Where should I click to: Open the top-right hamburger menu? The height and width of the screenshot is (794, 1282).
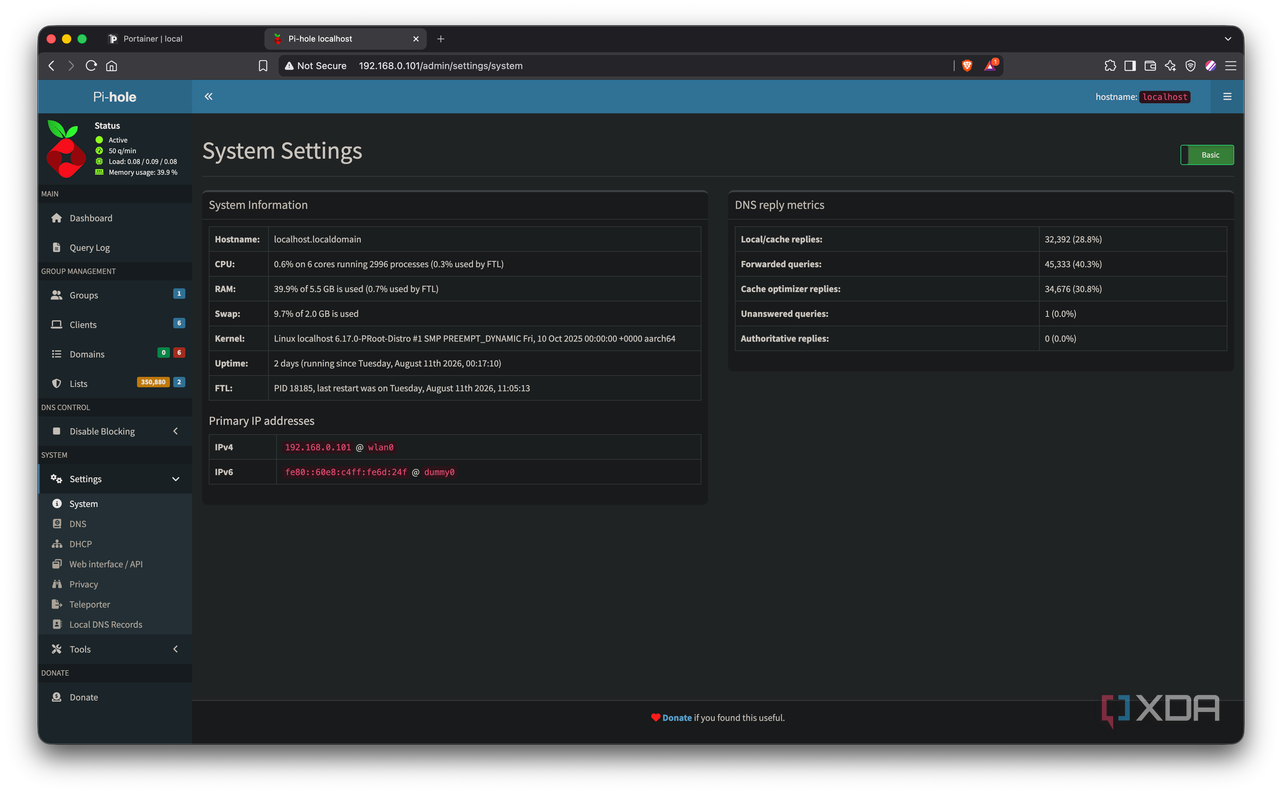point(1227,97)
